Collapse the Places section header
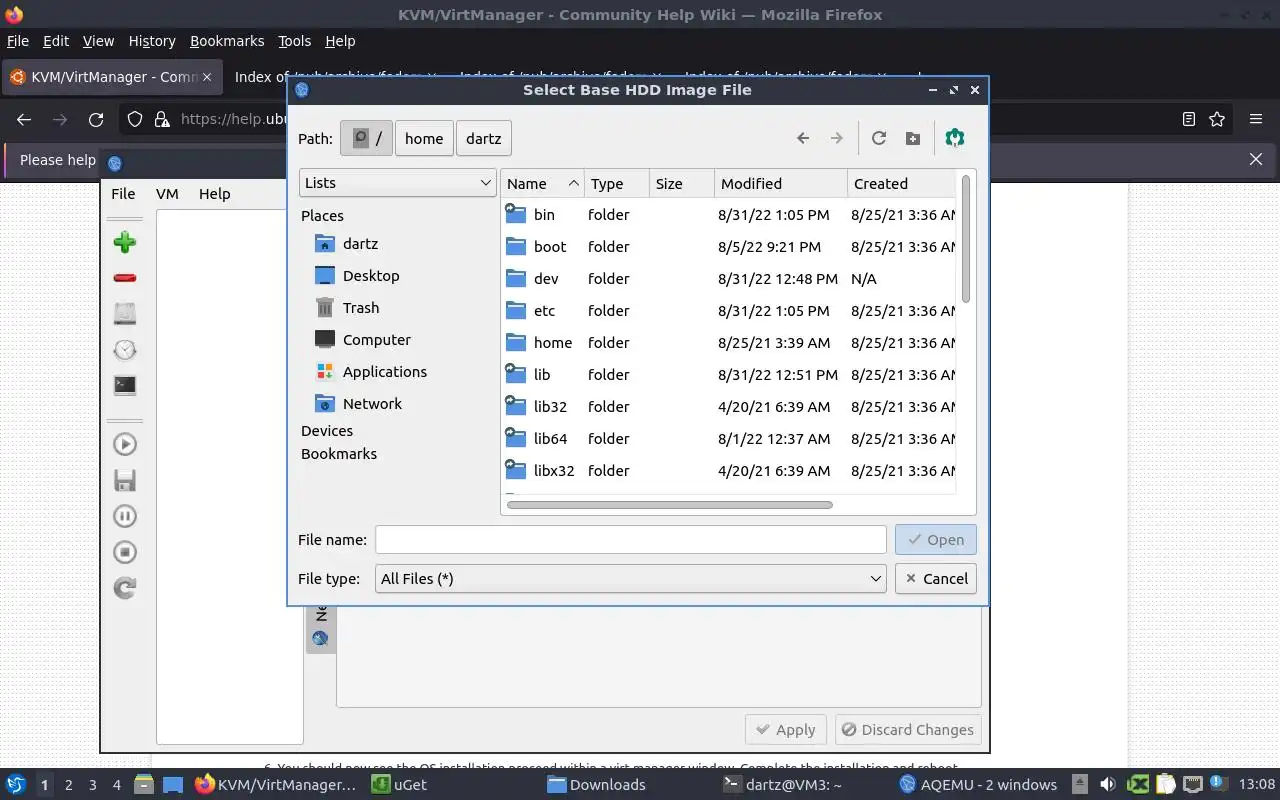 (322, 216)
